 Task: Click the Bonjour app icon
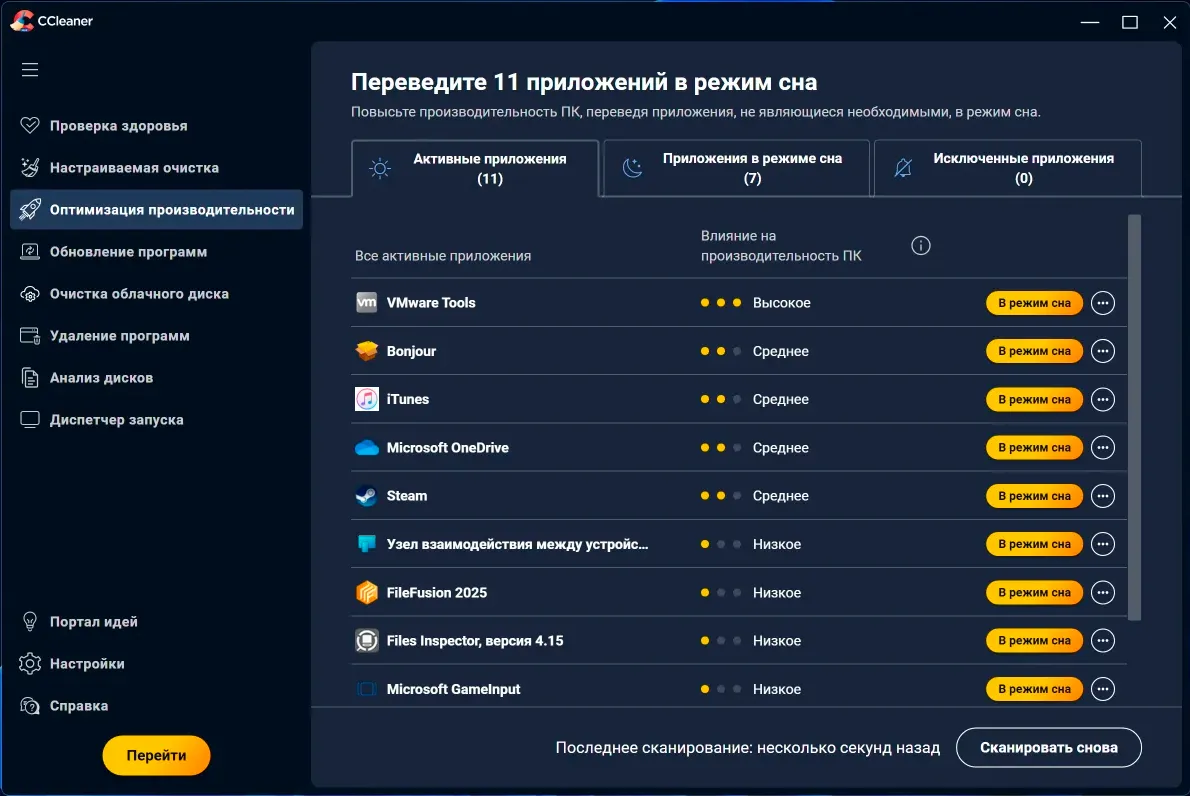click(x=367, y=351)
